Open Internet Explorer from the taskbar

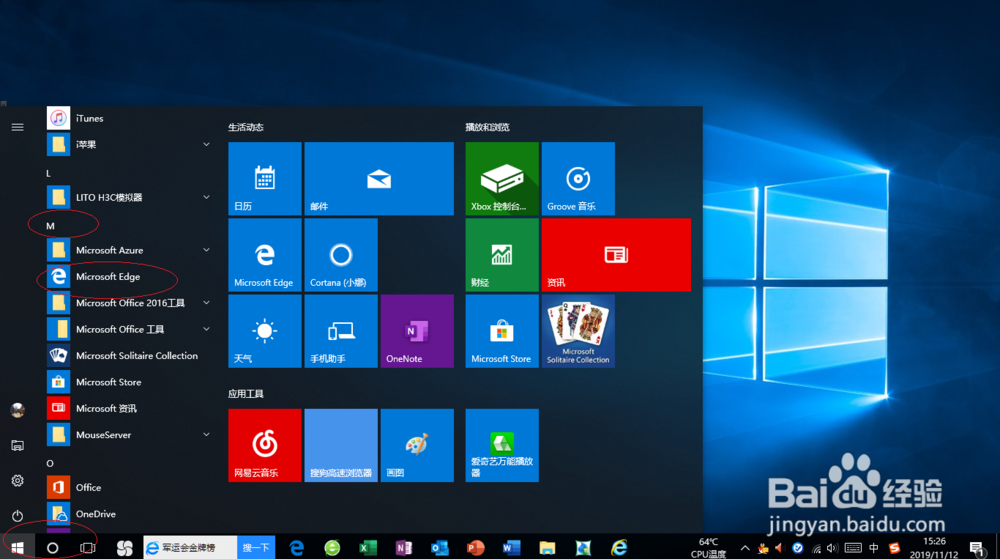619,548
